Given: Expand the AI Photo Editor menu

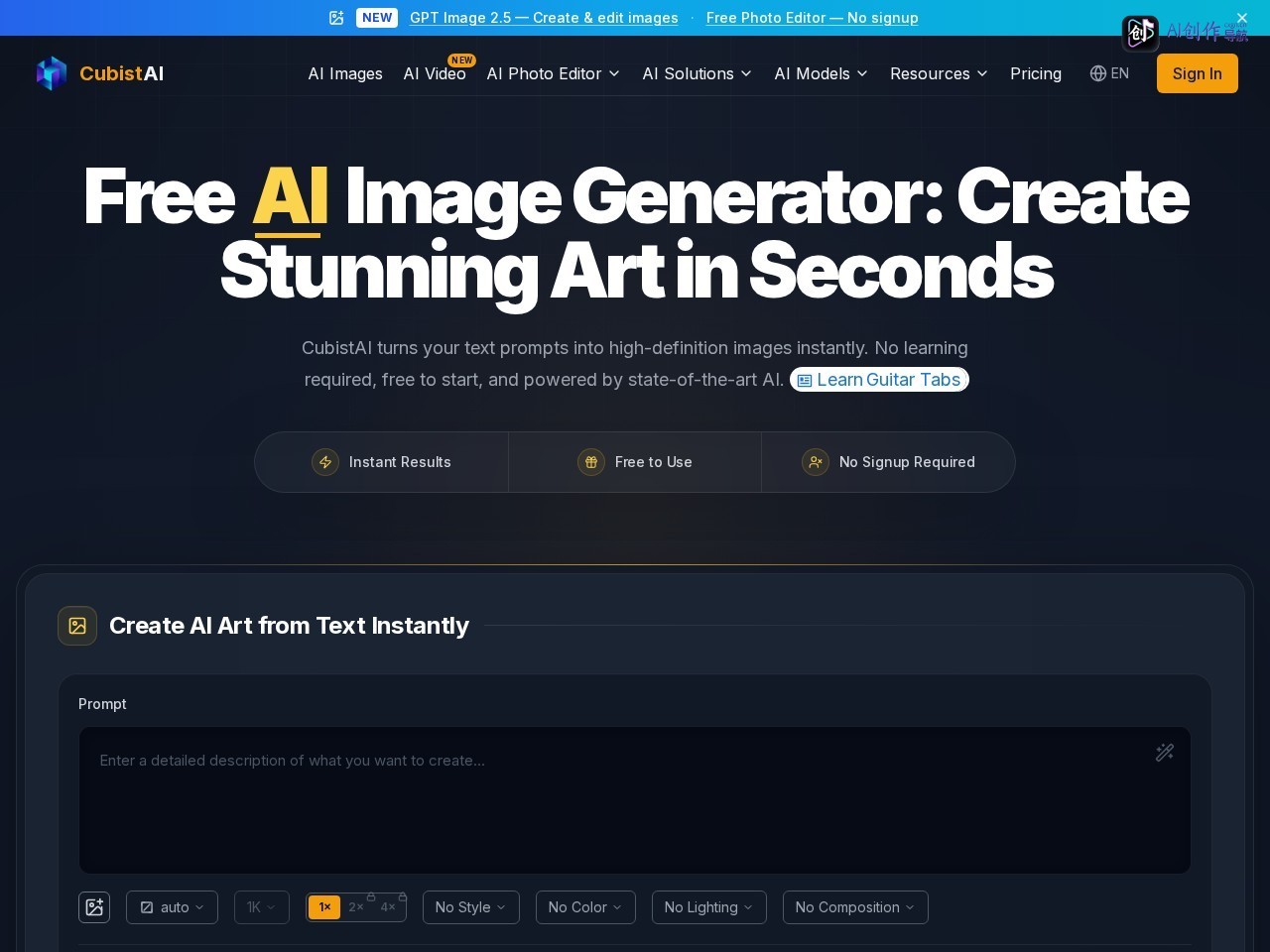Looking at the screenshot, I should coord(554,73).
